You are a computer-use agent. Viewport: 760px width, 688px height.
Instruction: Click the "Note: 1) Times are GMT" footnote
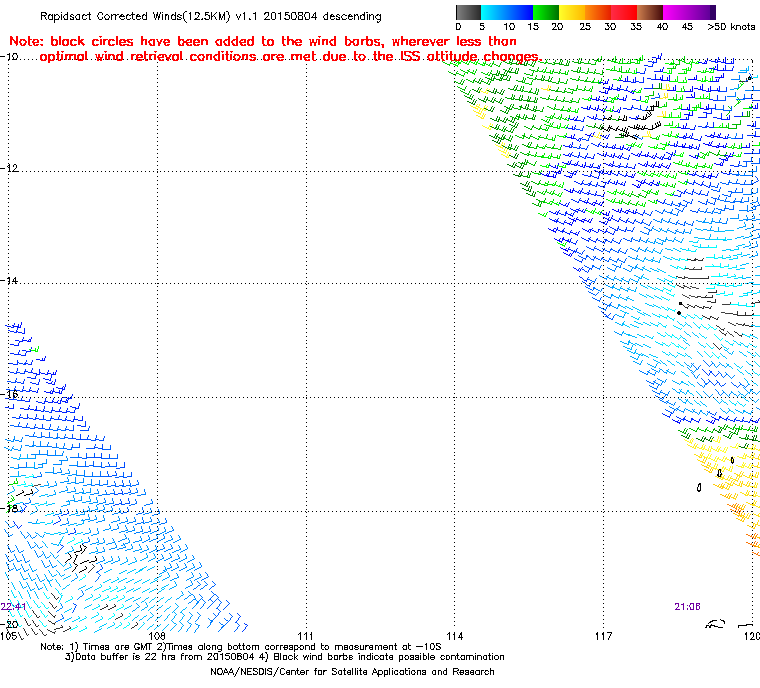click(241, 647)
